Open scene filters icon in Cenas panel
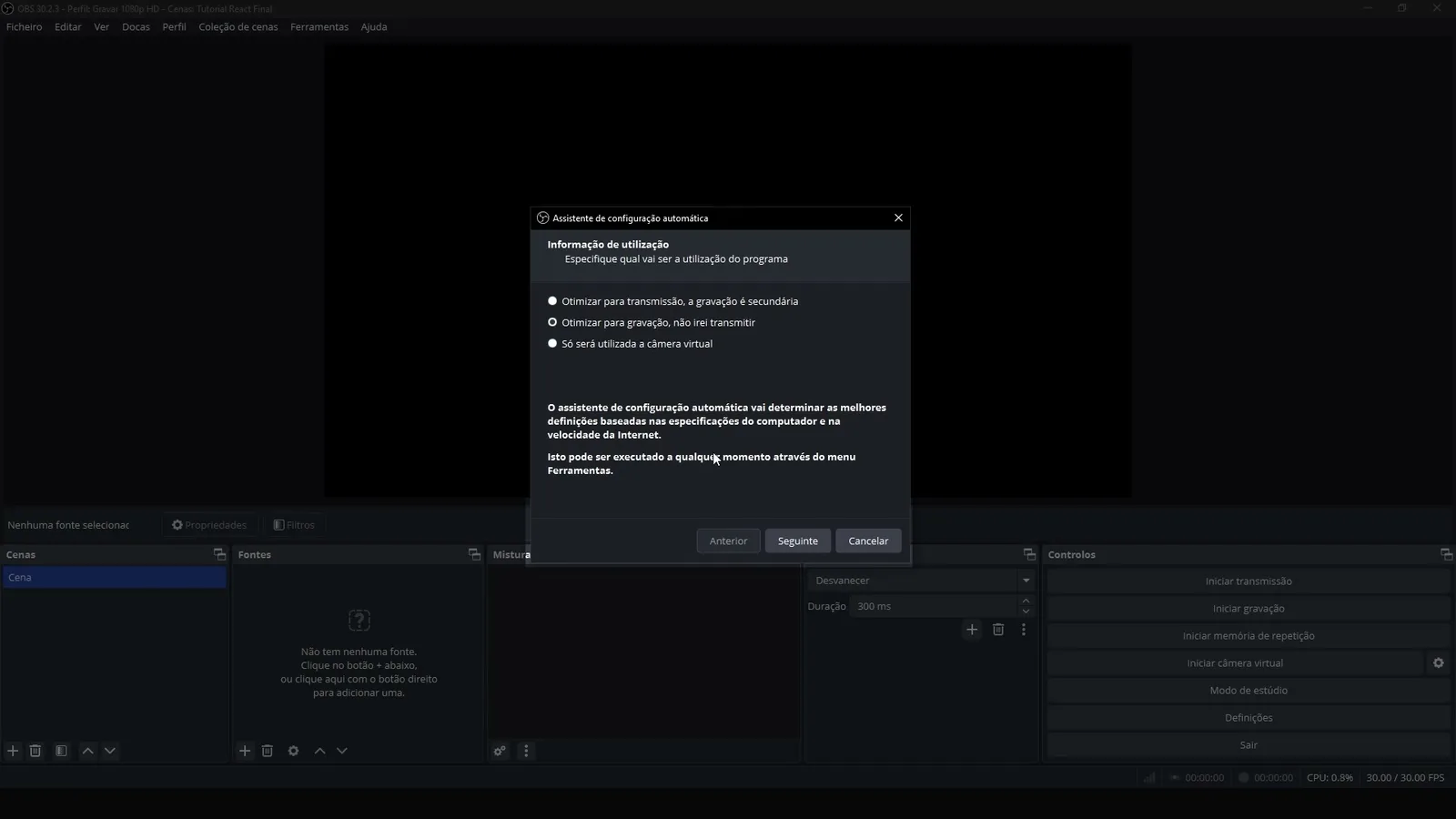The width and height of the screenshot is (1456, 819). [x=61, y=751]
